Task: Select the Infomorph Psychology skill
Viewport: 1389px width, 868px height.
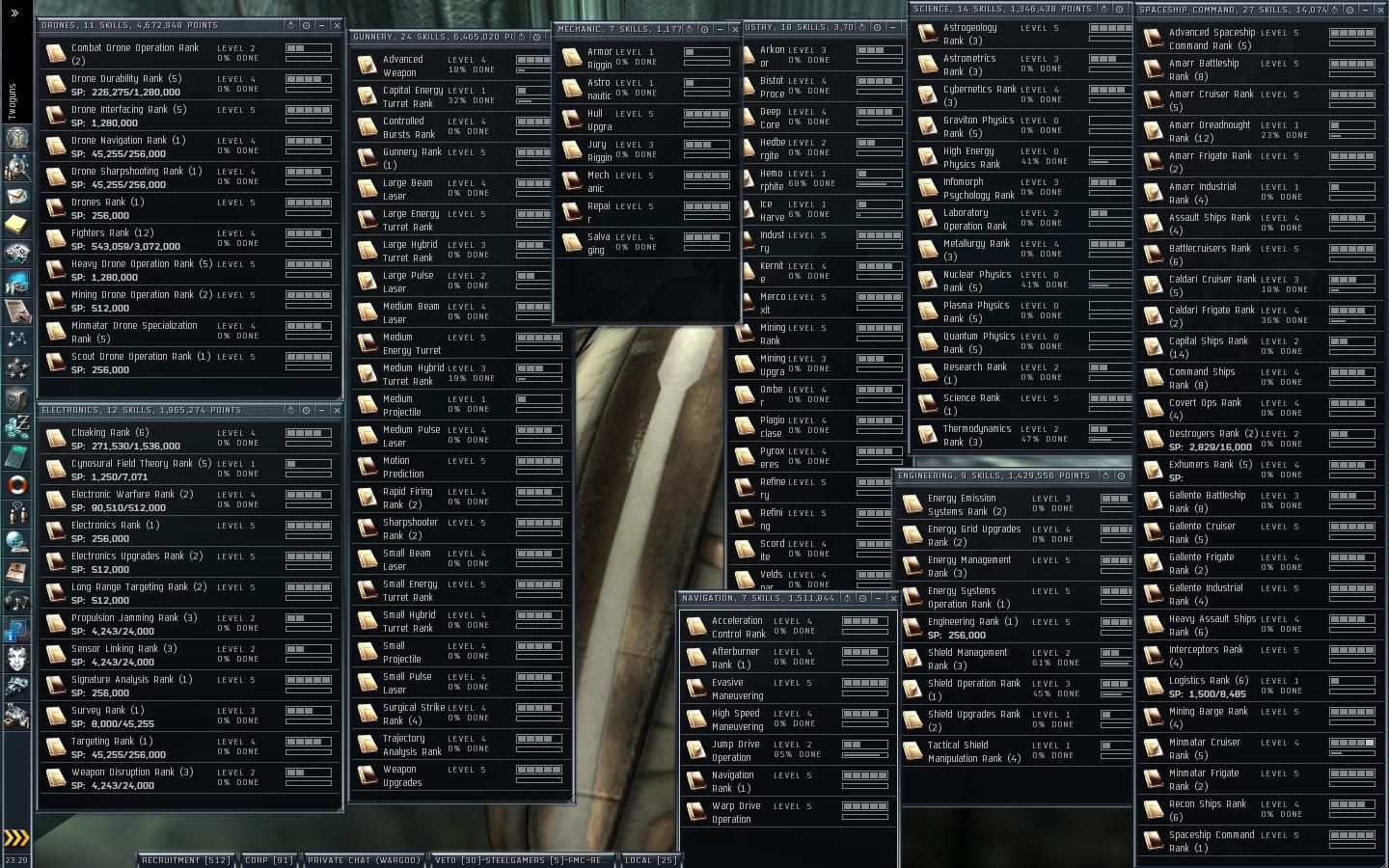Action: point(1022,188)
